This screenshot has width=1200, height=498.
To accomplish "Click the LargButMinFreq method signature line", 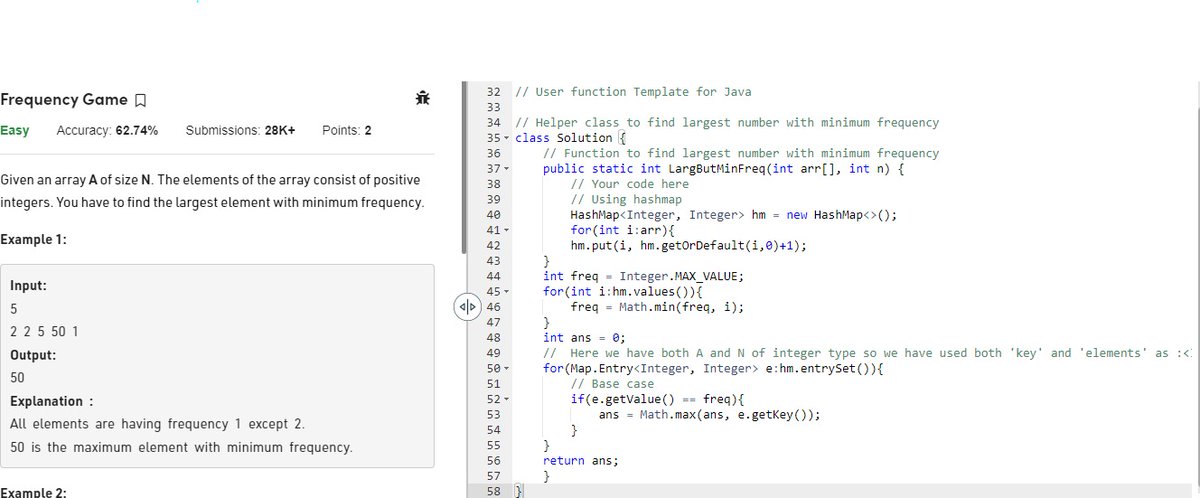I will click(723, 169).
